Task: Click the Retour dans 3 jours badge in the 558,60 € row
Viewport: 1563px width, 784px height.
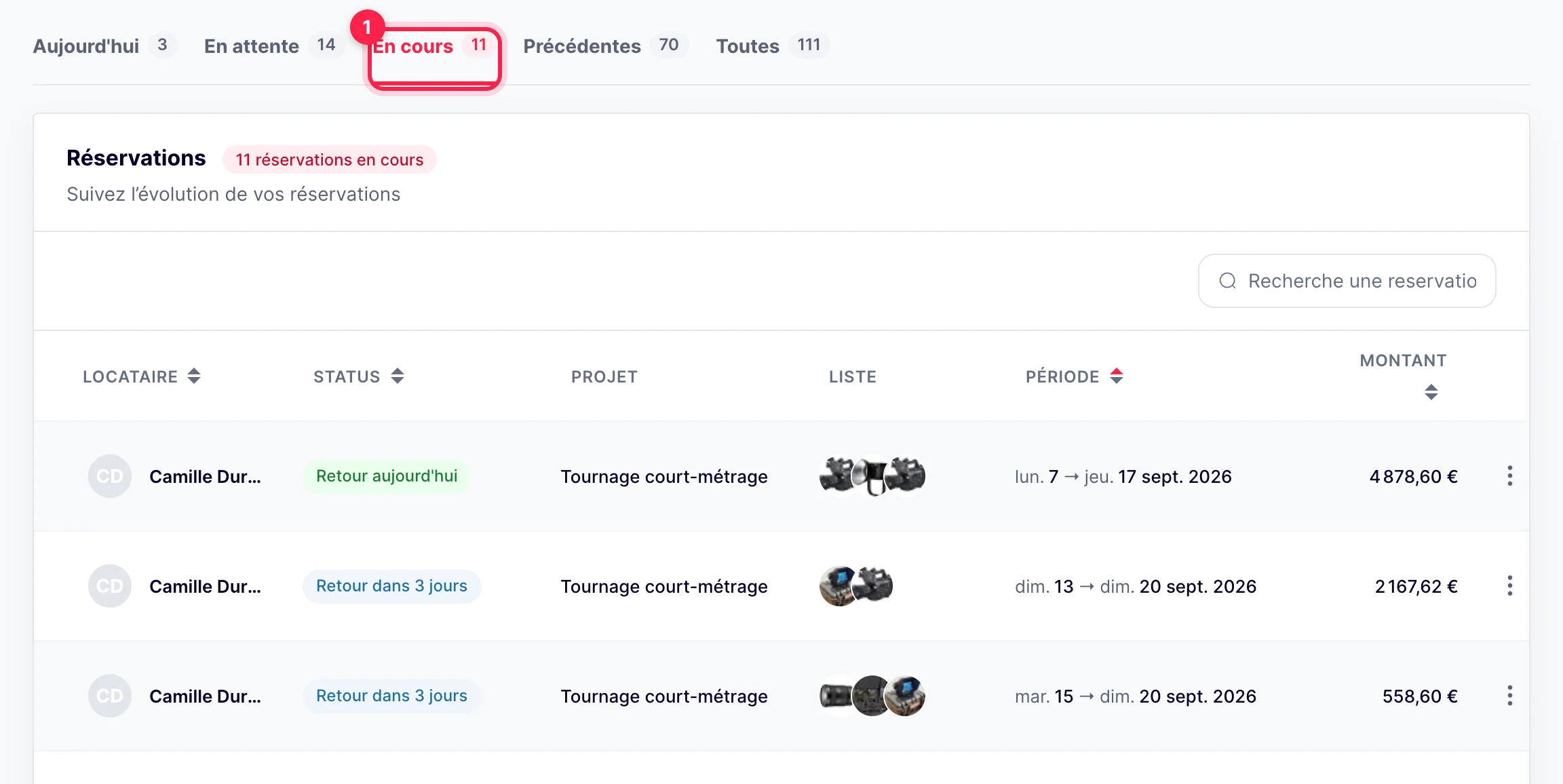Action: point(391,696)
